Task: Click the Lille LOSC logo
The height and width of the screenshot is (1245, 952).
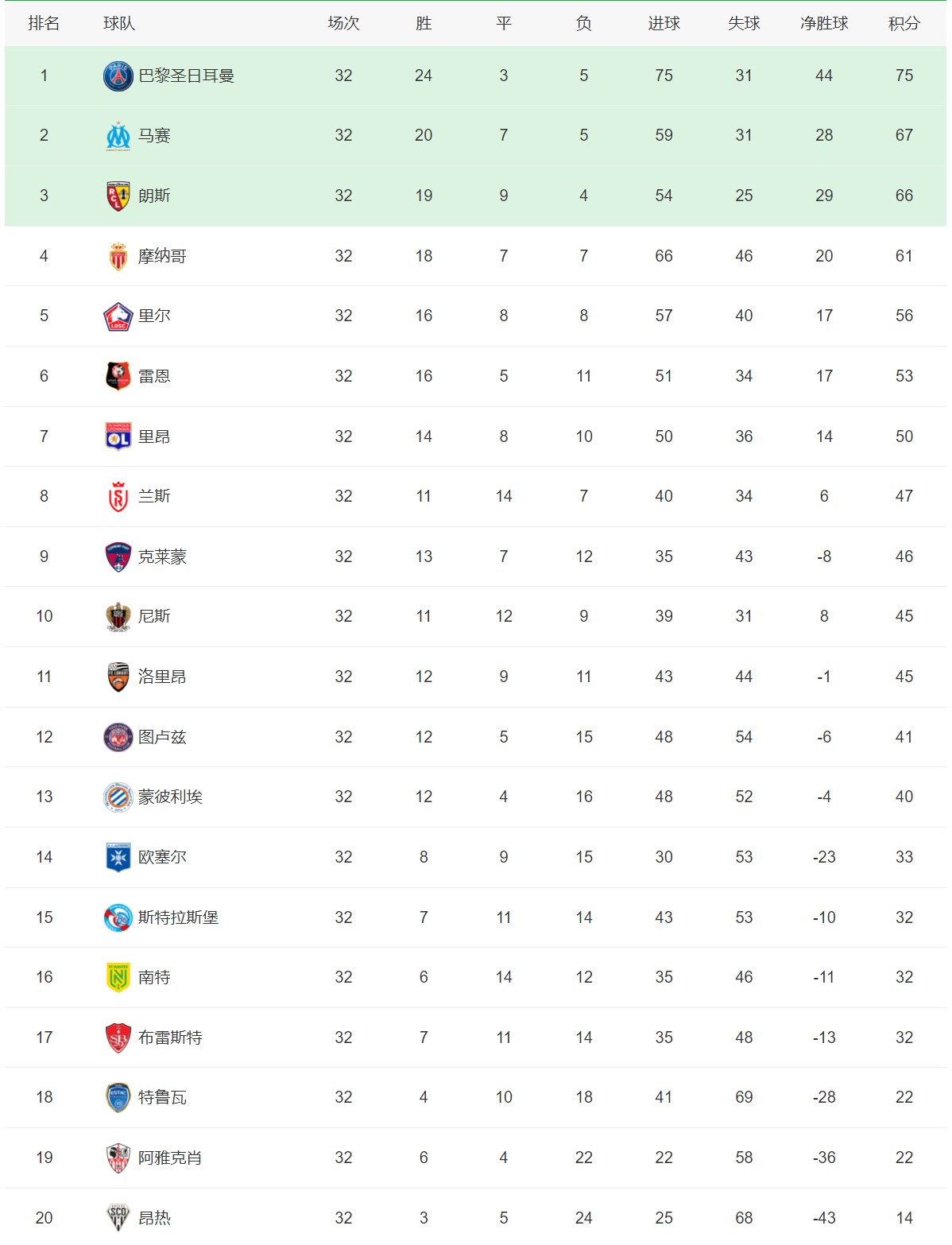Action: pos(118,316)
